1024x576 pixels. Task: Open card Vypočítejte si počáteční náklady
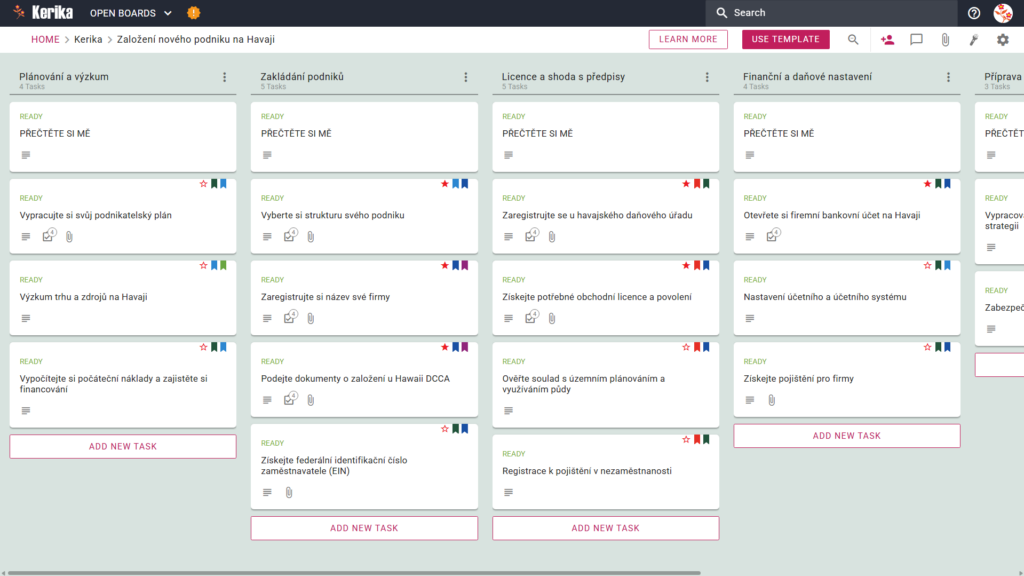pyautogui.click(x=123, y=384)
